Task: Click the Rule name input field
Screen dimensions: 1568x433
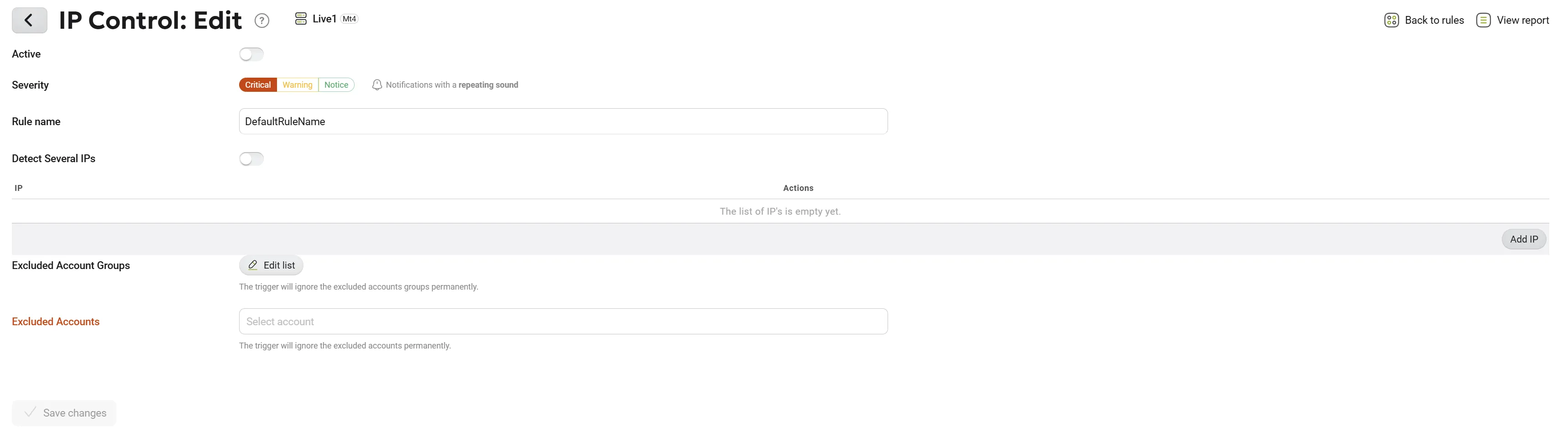Action: coord(563,121)
